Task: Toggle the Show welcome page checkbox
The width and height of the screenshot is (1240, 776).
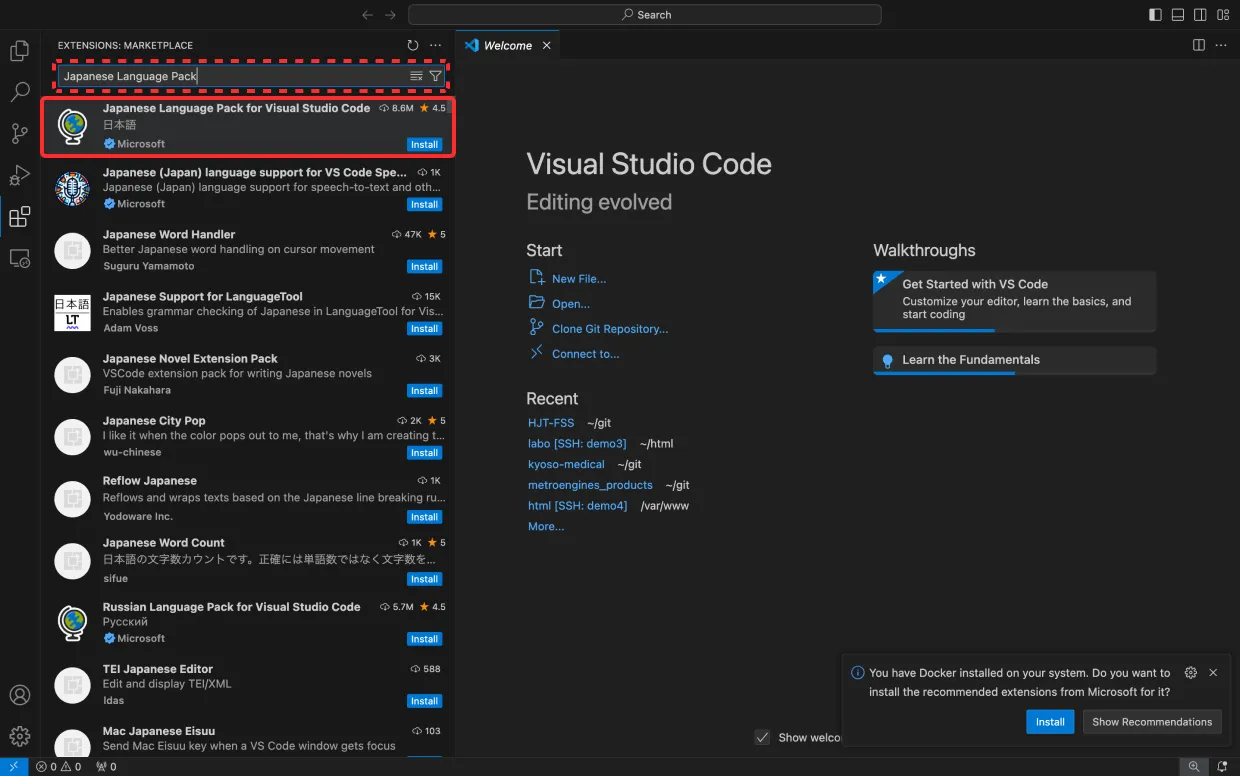Action: pos(762,738)
